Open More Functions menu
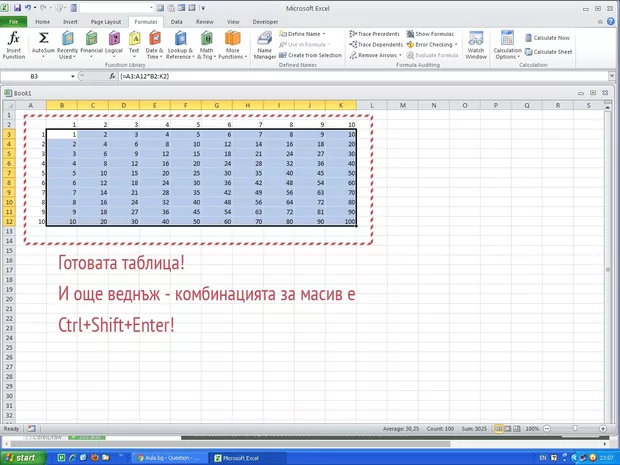 232,45
